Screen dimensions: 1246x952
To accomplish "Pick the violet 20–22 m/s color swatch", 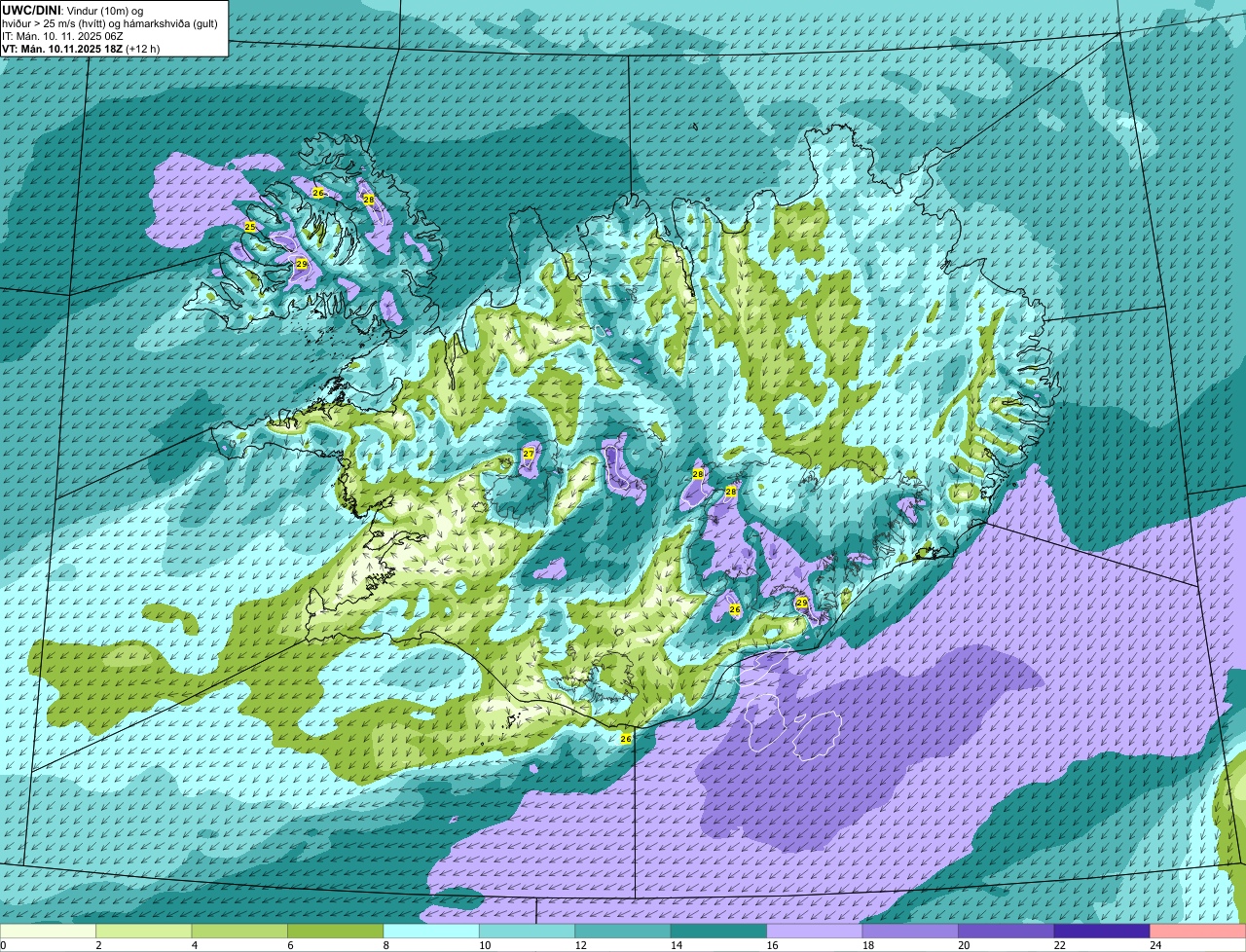I will [1007, 931].
